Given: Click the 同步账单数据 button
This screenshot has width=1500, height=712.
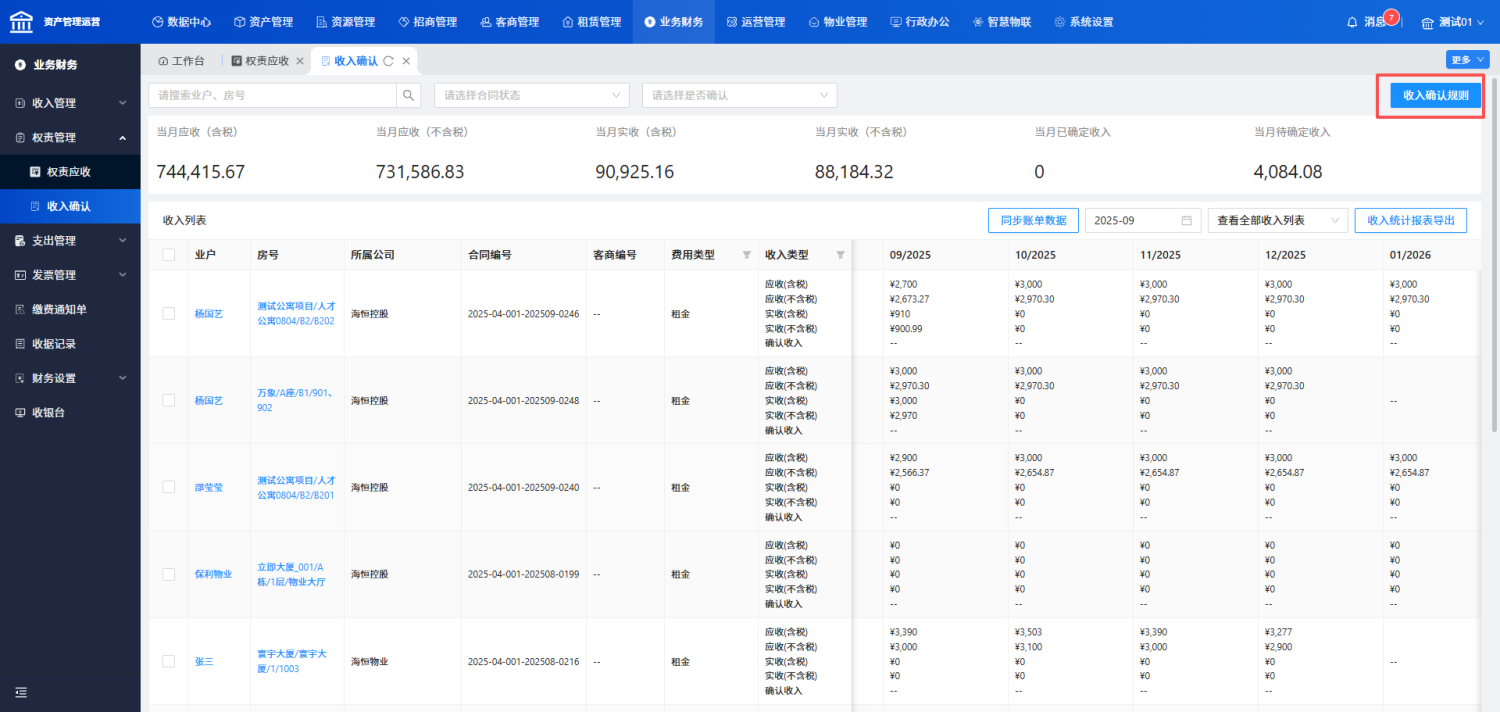Looking at the screenshot, I should (1033, 220).
